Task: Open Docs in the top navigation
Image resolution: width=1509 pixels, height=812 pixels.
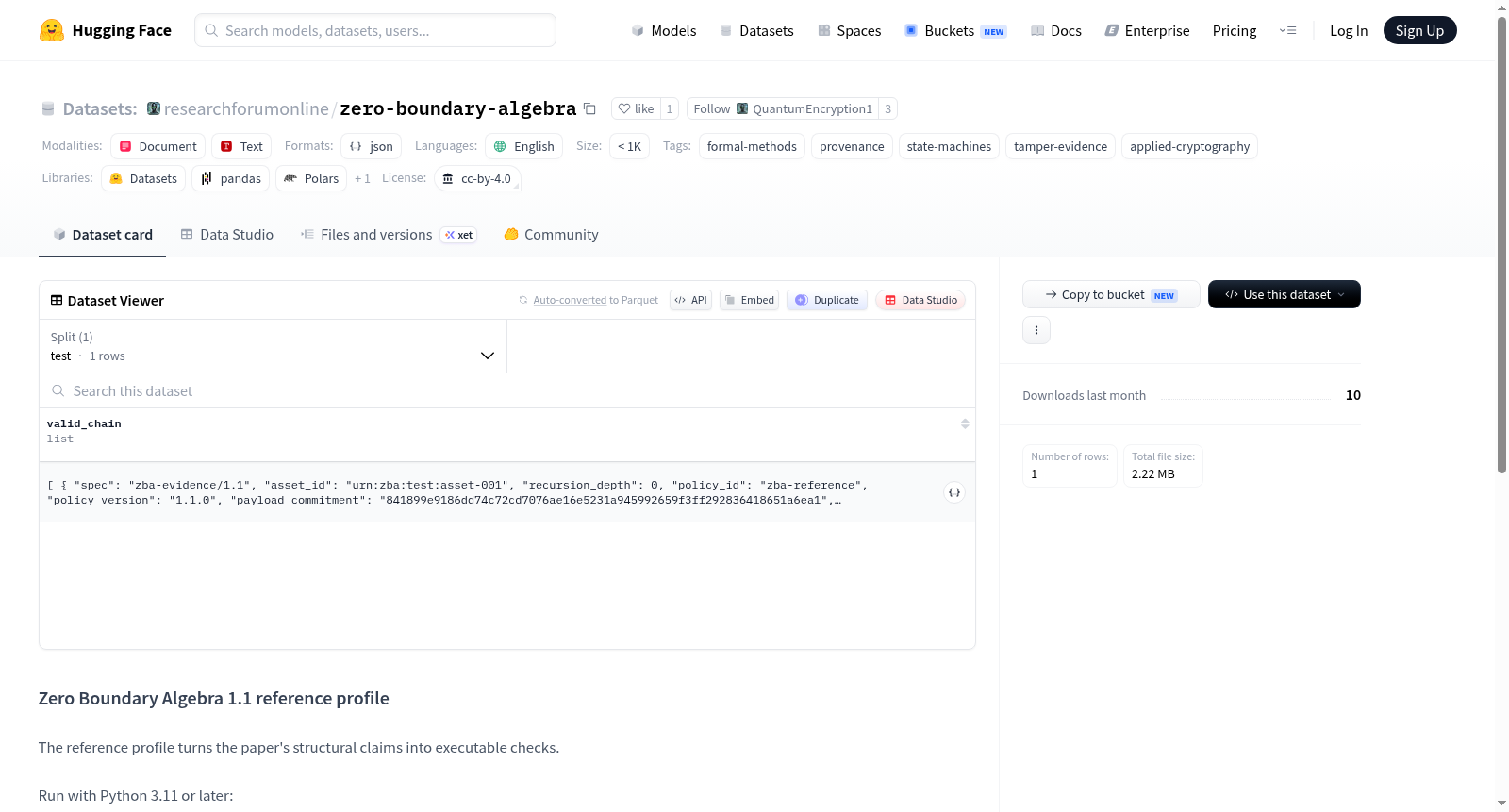Action: (x=1056, y=30)
